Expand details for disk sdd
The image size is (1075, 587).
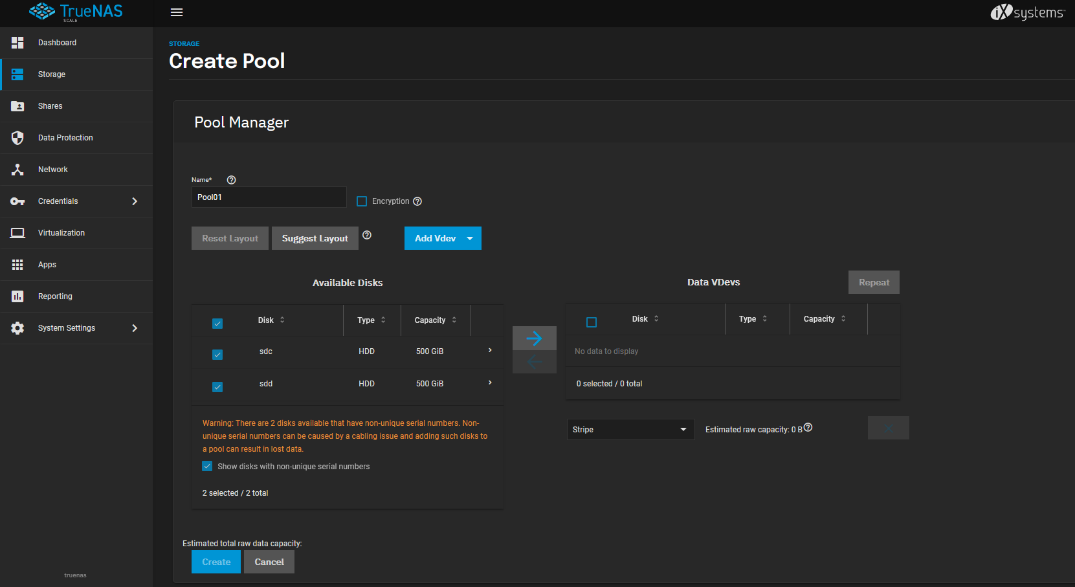(x=490, y=383)
